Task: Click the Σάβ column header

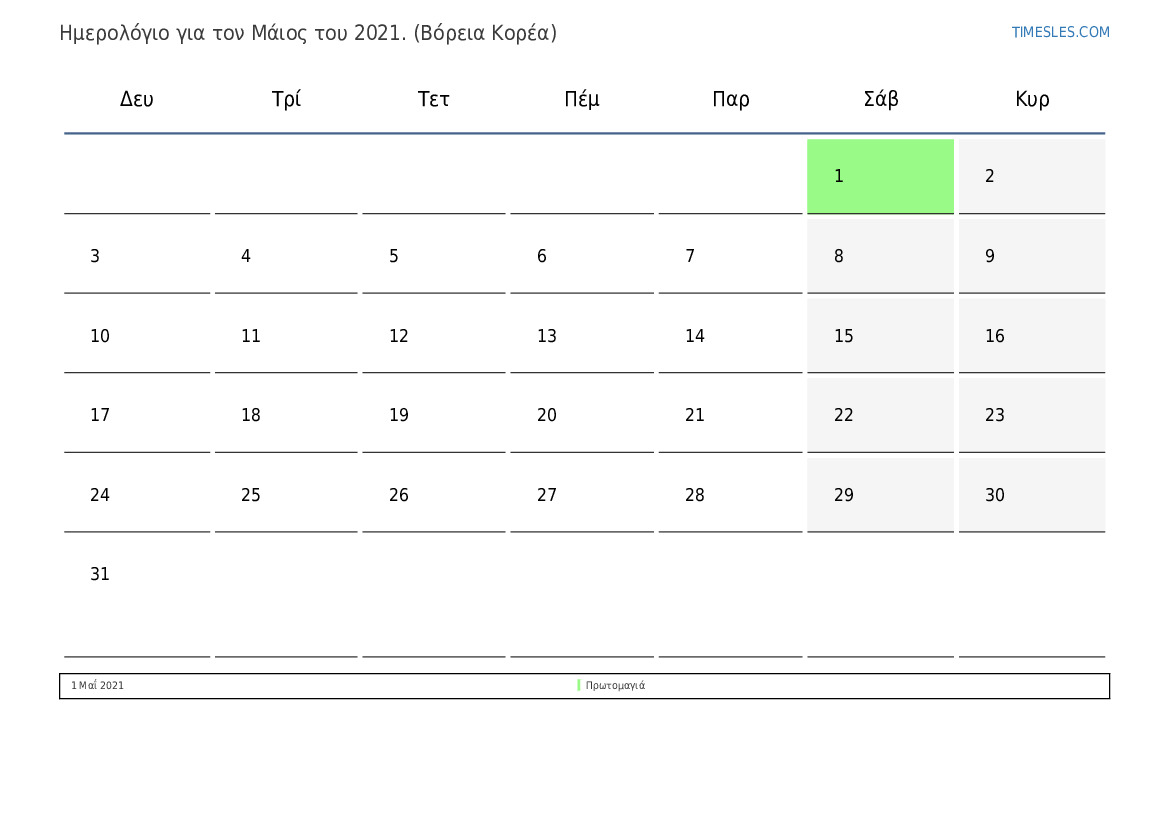Action: (880, 99)
